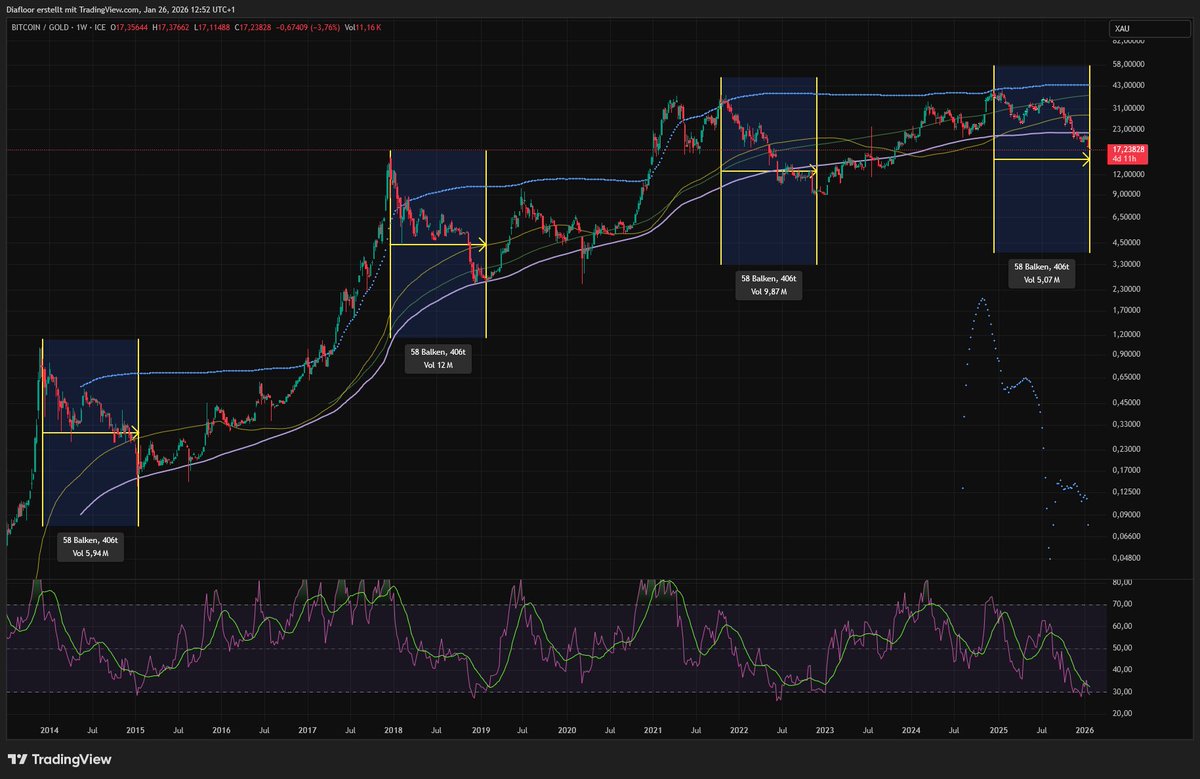This screenshot has height=779, width=1200.
Task: Click the 43,00000 price scale label
Action: pos(1128,86)
